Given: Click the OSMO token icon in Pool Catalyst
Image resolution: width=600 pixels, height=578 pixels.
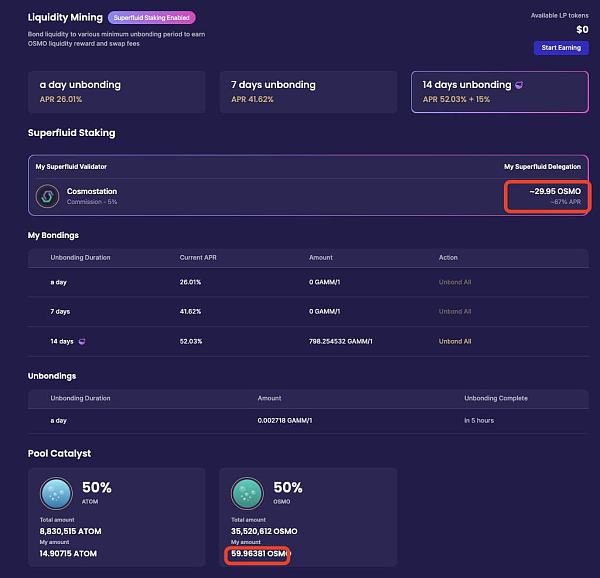Looking at the screenshot, I should pos(248,493).
